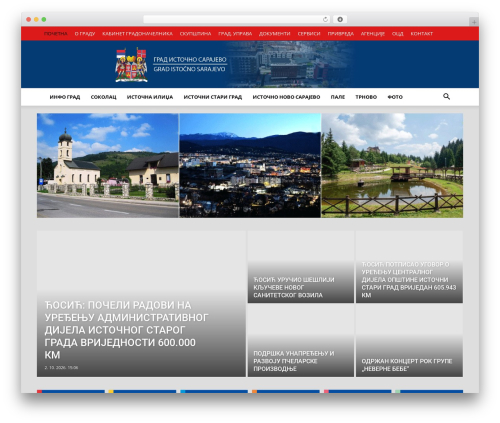Open article ЋОСИЋ УРУЧИО ШЕШЛИЈИ КЉУЧЕВЕ
Screen dimensions: 500x423
(x=294, y=287)
